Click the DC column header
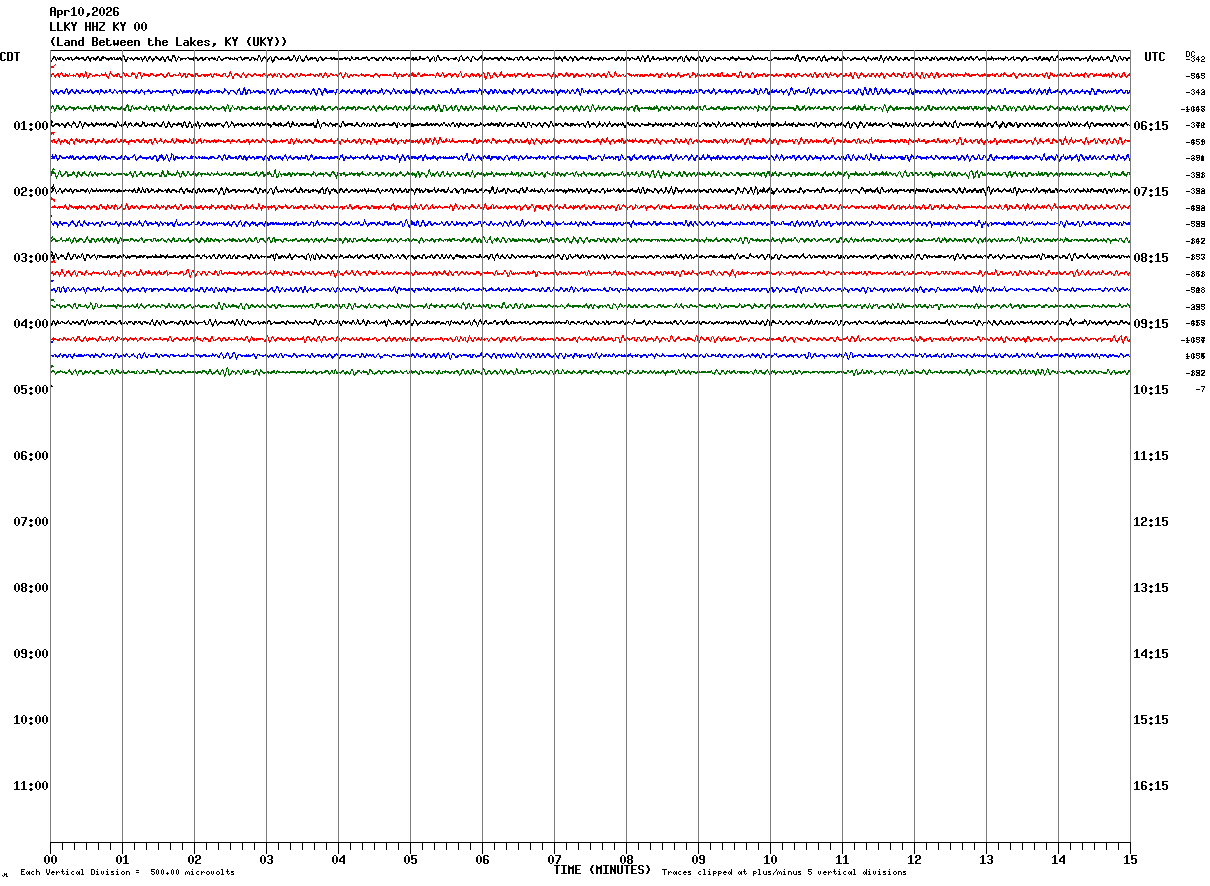The width and height of the screenshot is (1210, 886). tap(1190, 54)
